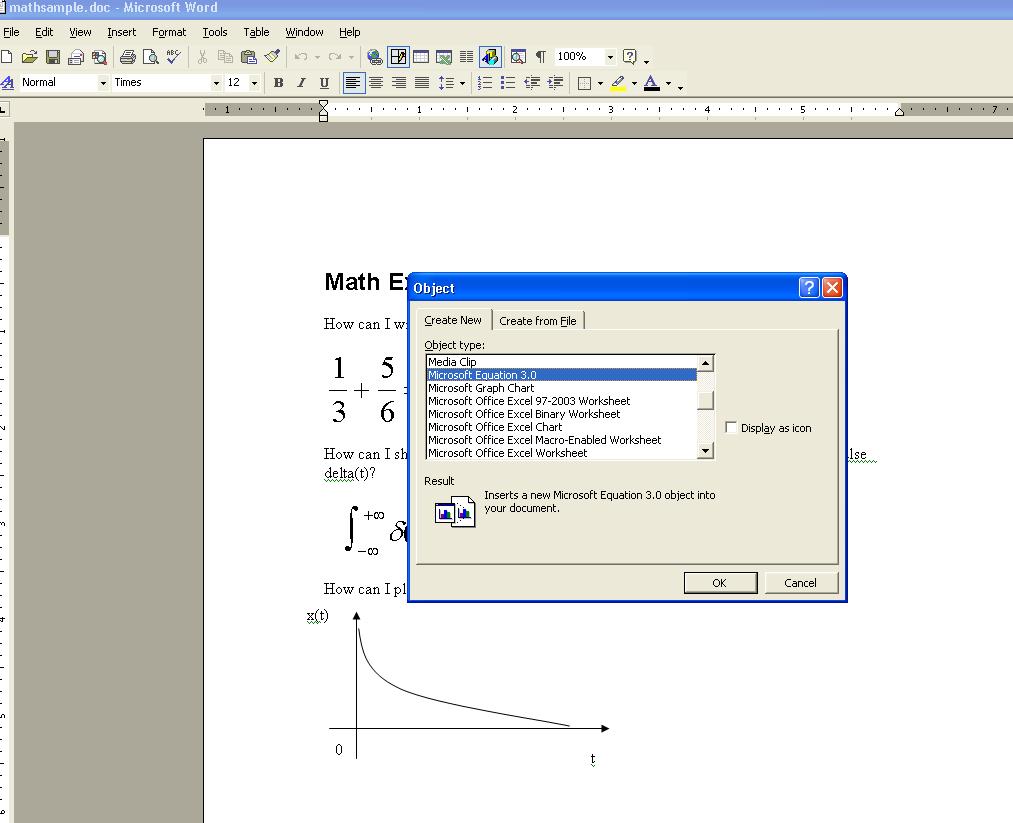Expand the Style dropdown showing Normal
This screenshot has height=823, width=1013.
(x=103, y=83)
